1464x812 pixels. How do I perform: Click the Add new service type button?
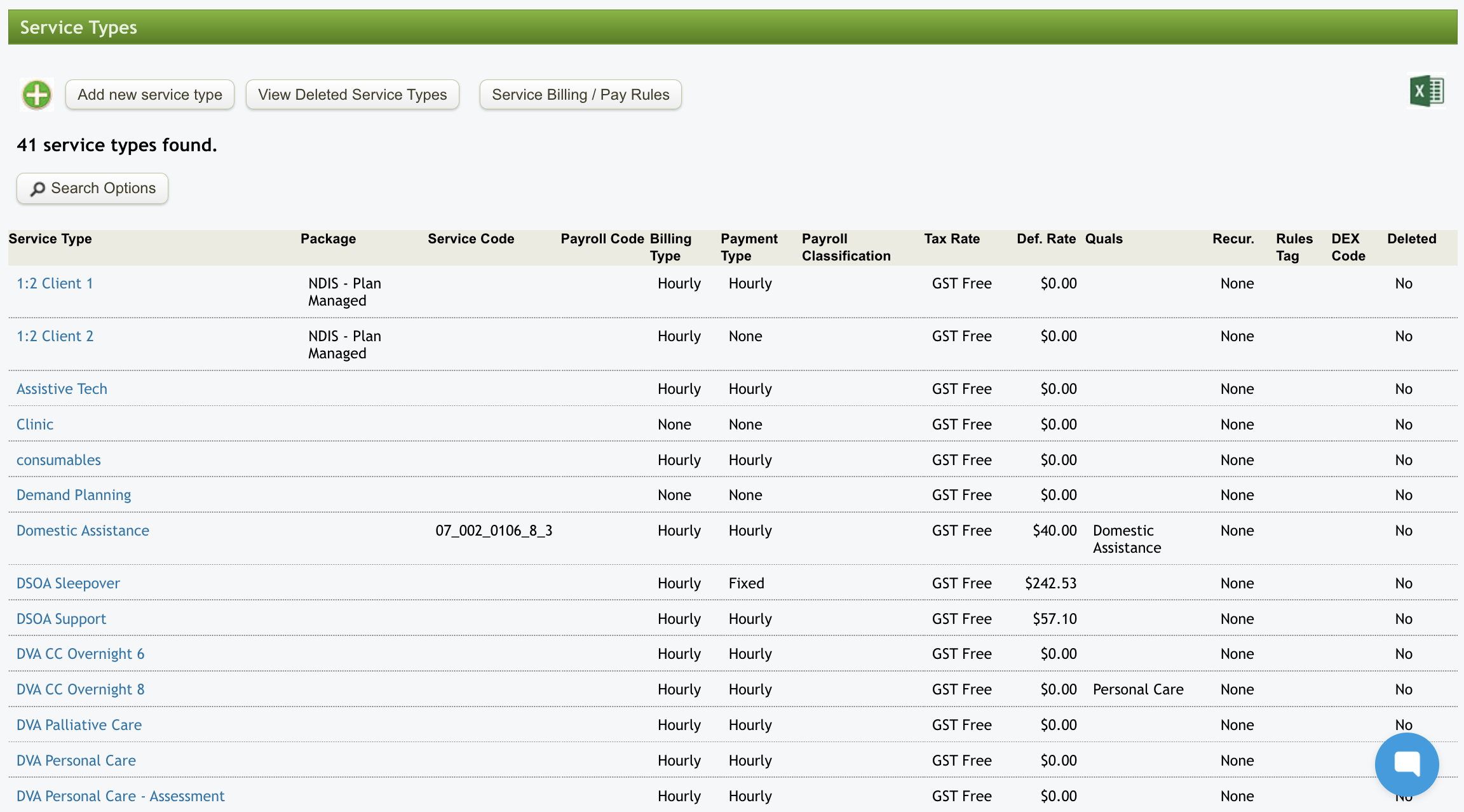(x=150, y=95)
